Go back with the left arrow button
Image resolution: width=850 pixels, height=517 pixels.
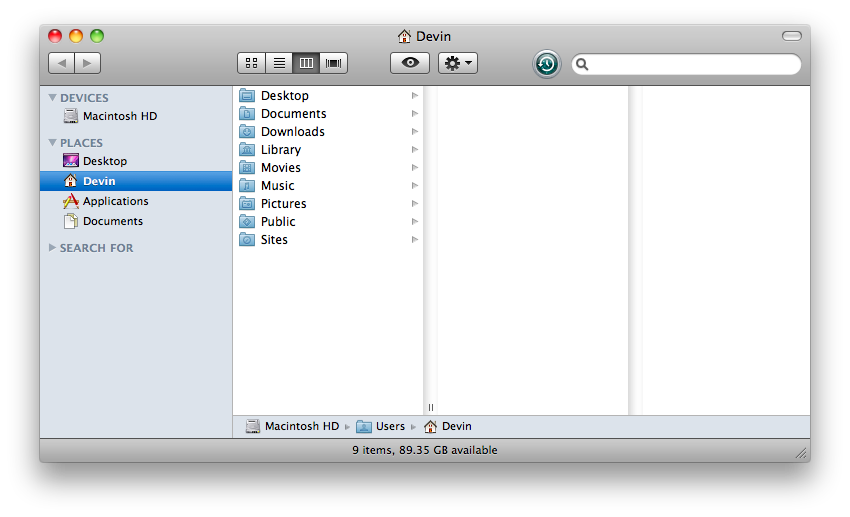point(61,63)
